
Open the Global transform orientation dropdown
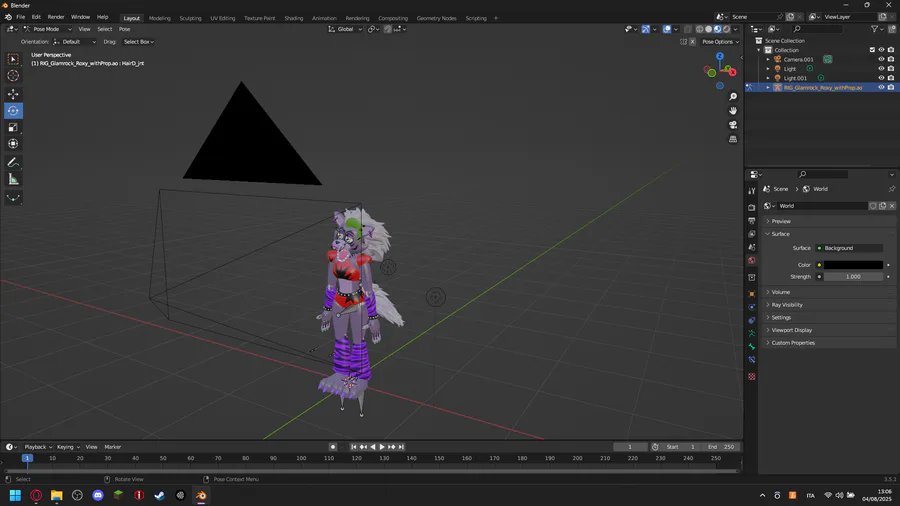[x=345, y=29]
